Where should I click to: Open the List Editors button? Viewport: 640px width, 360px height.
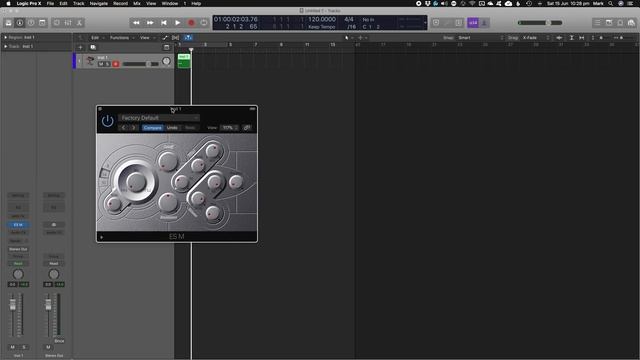pos(598,23)
